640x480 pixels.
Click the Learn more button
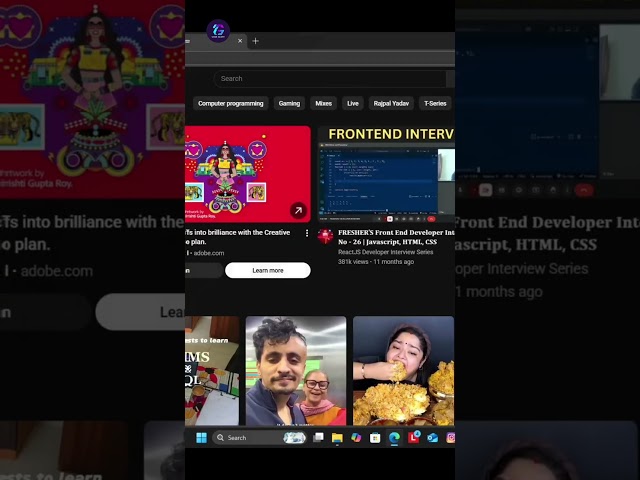coord(268,270)
